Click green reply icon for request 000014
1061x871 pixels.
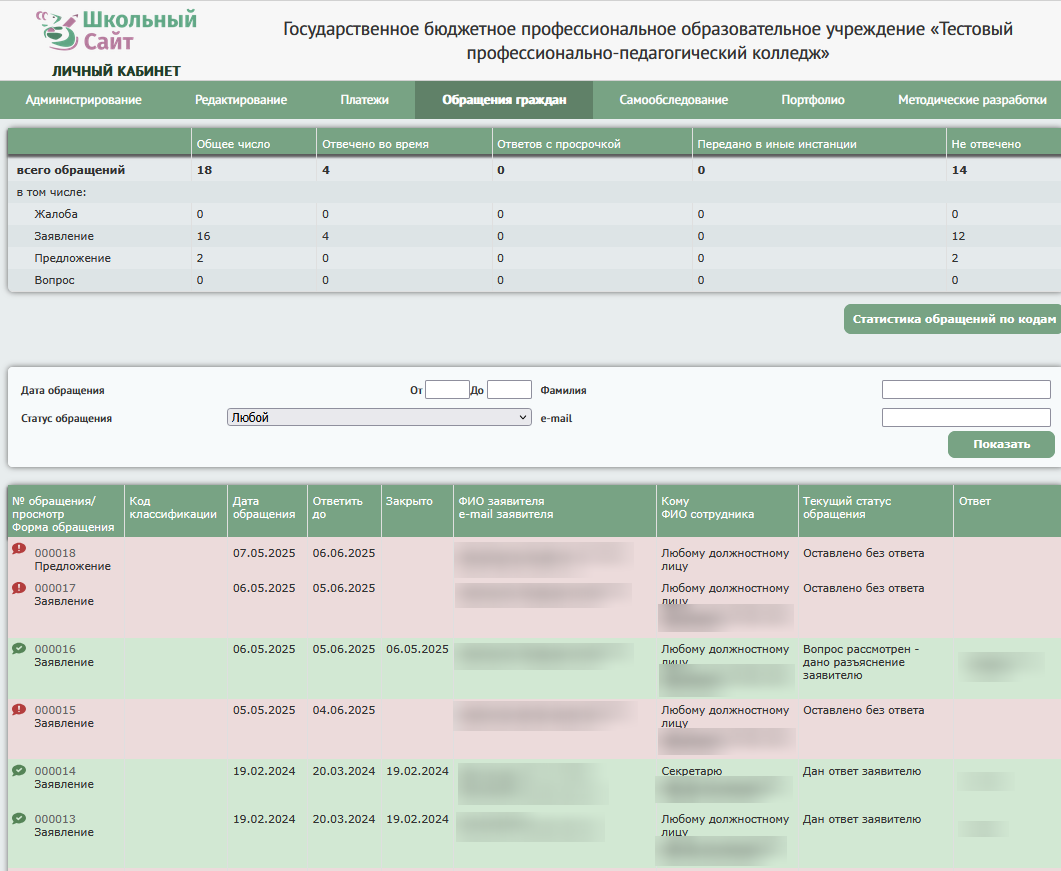[19, 771]
